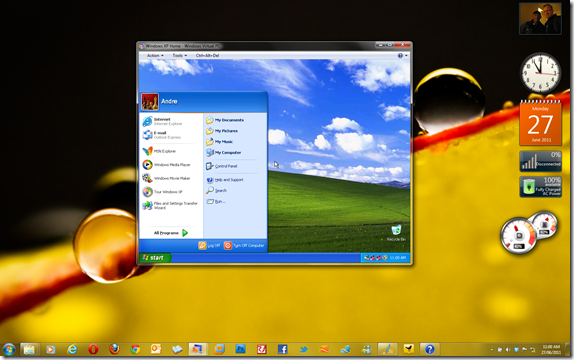Open Firefox from the taskbar
Image resolution: width=574 pixels, height=360 pixels.
coord(114,349)
